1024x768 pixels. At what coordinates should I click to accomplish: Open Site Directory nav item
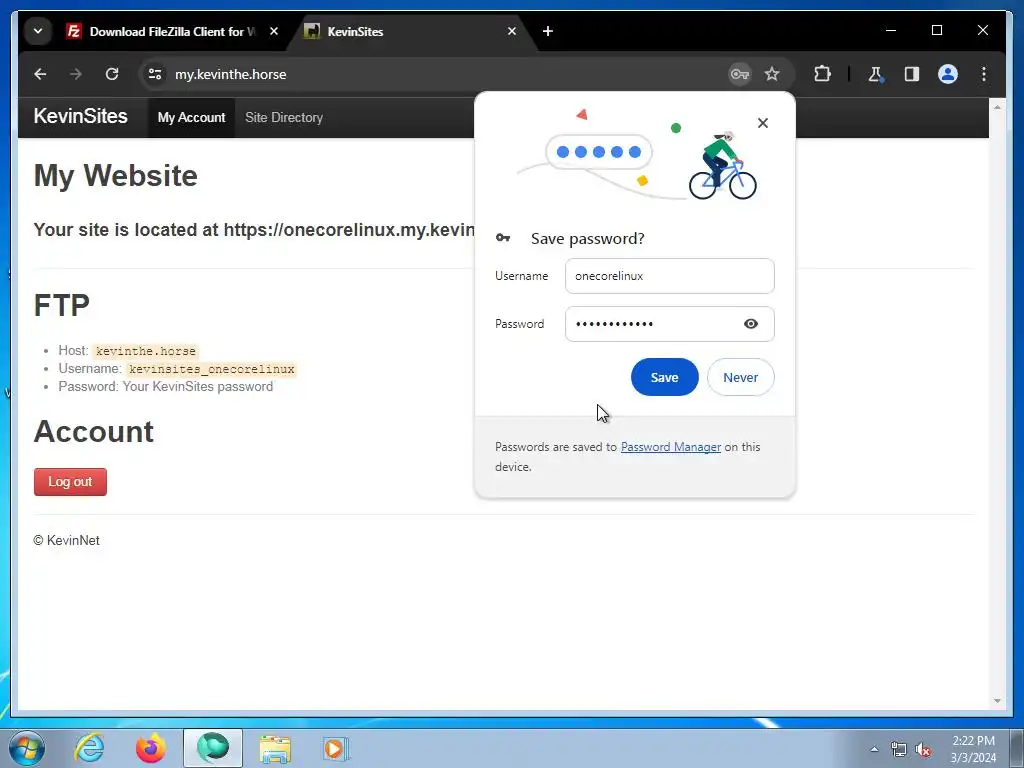point(283,118)
